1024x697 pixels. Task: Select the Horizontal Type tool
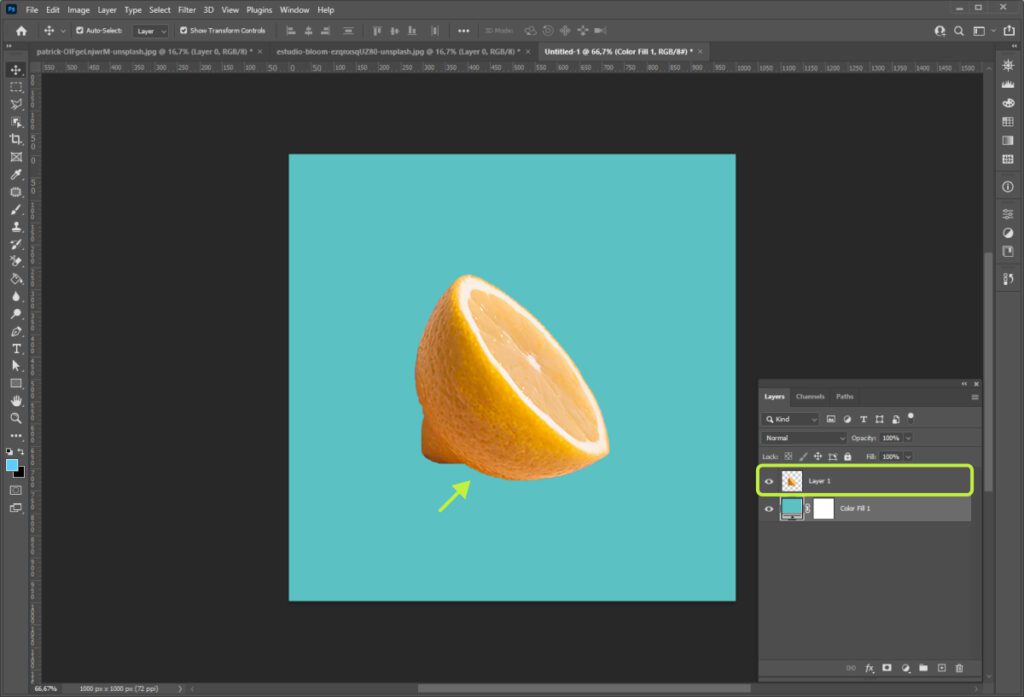pos(16,349)
